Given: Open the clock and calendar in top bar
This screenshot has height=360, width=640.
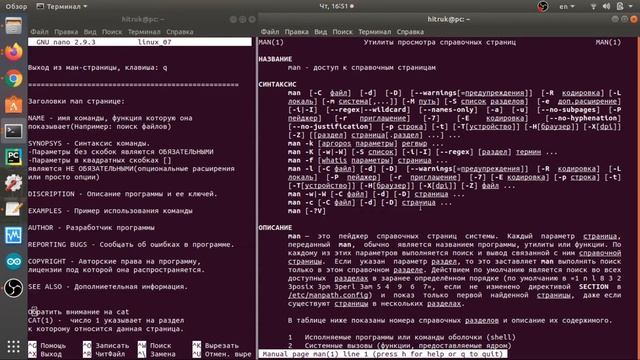Looking at the screenshot, I should tap(336, 6).
